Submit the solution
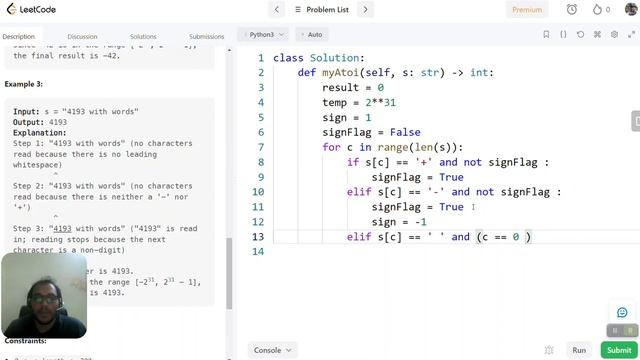This screenshot has width=640, height=360. tap(619, 350)
